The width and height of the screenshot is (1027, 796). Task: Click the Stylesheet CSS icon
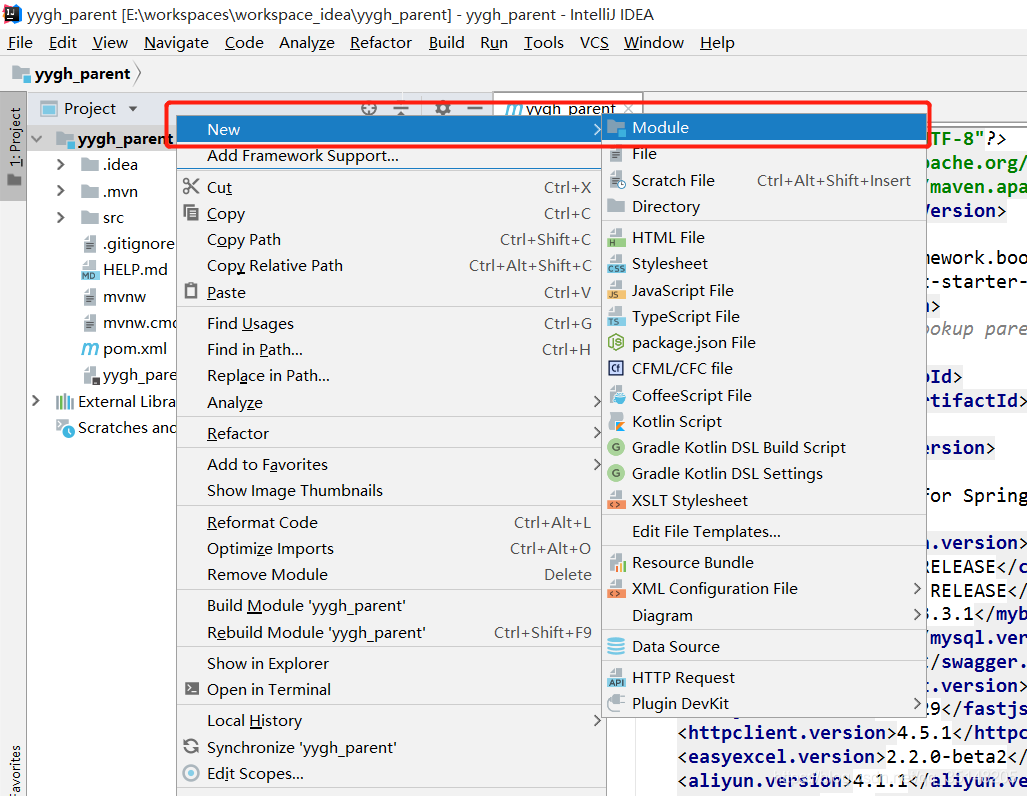(616, 263)
